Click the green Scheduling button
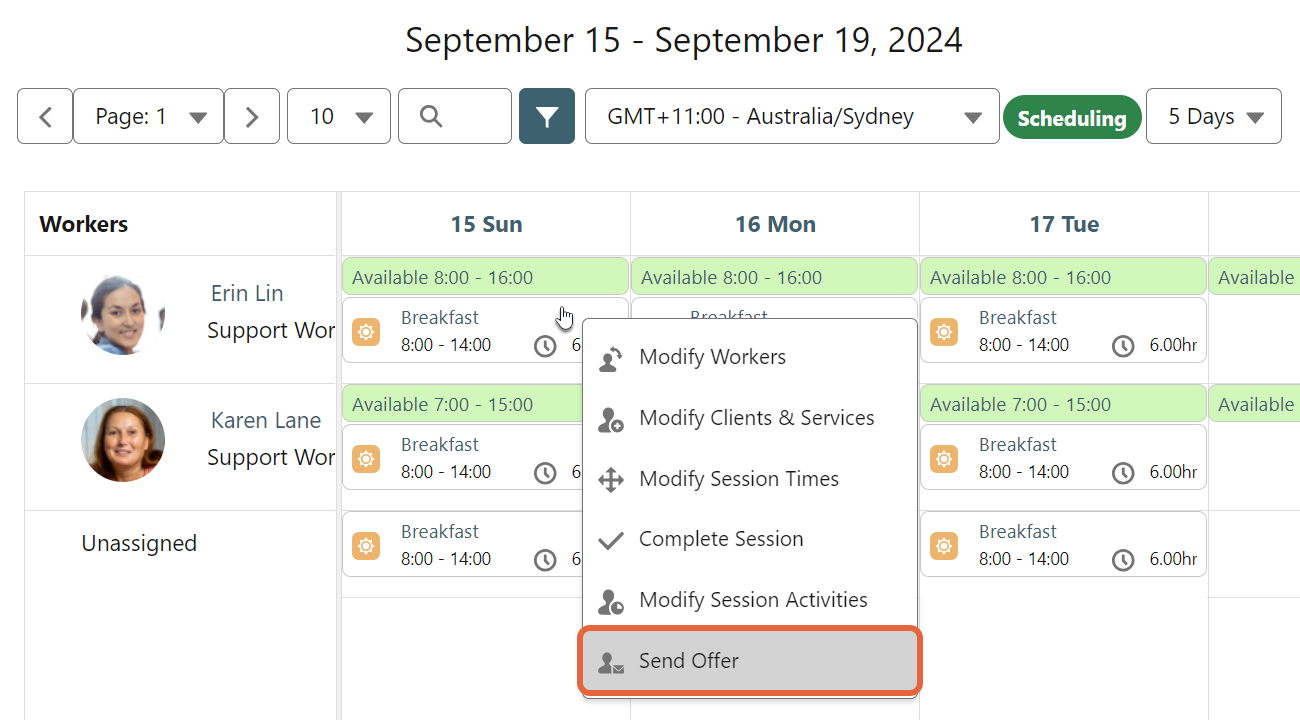 pyautogui.click(x=1072, y=116)
